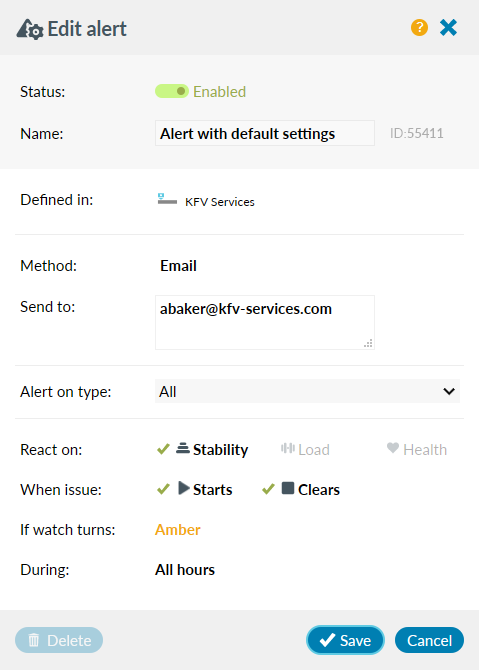Cancel editing the alert

(429, 640)
